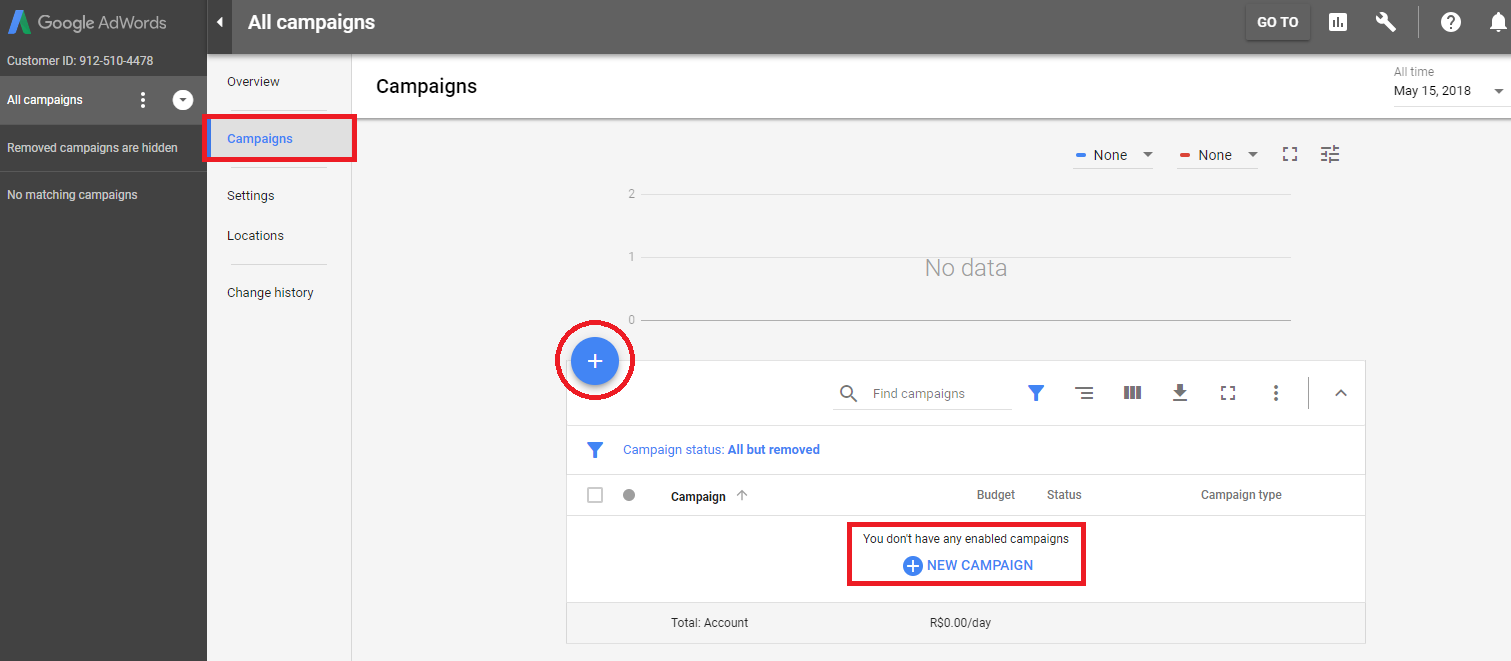Collapse the left navigation panel arrow
Image resolution: width=1511 pixels, height=661 pixels.
220,22
